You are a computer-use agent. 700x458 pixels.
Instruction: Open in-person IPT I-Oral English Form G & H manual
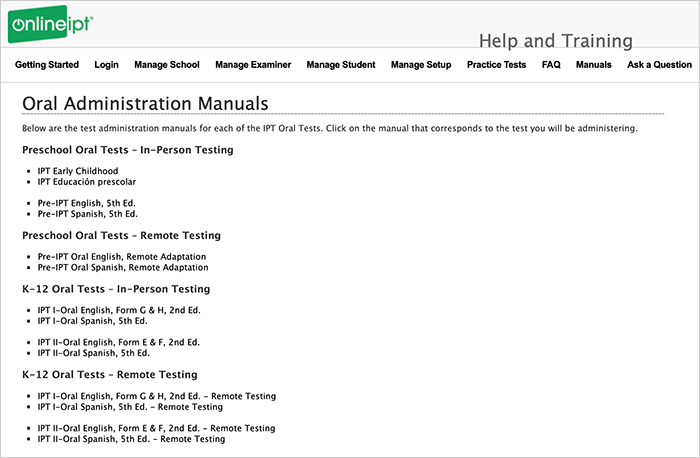(x=119, y=310)
